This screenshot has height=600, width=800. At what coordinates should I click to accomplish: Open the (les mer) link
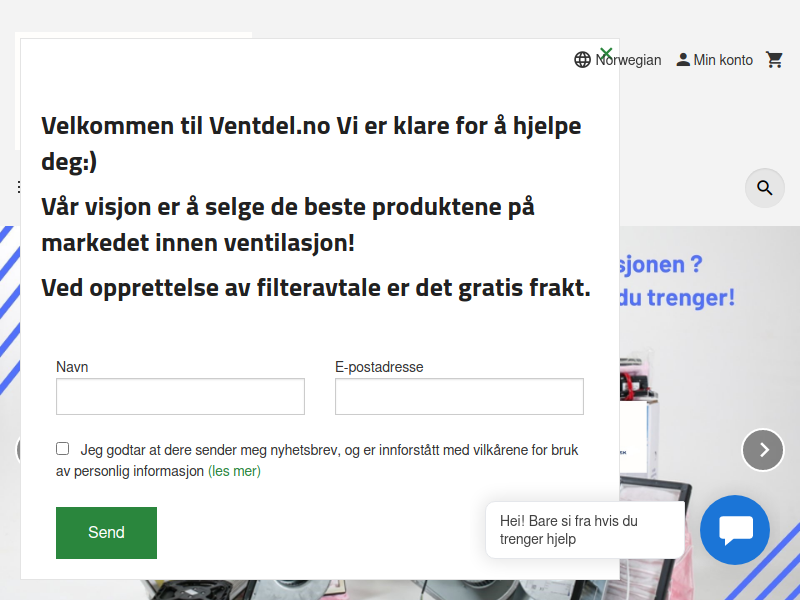point(234,471)
